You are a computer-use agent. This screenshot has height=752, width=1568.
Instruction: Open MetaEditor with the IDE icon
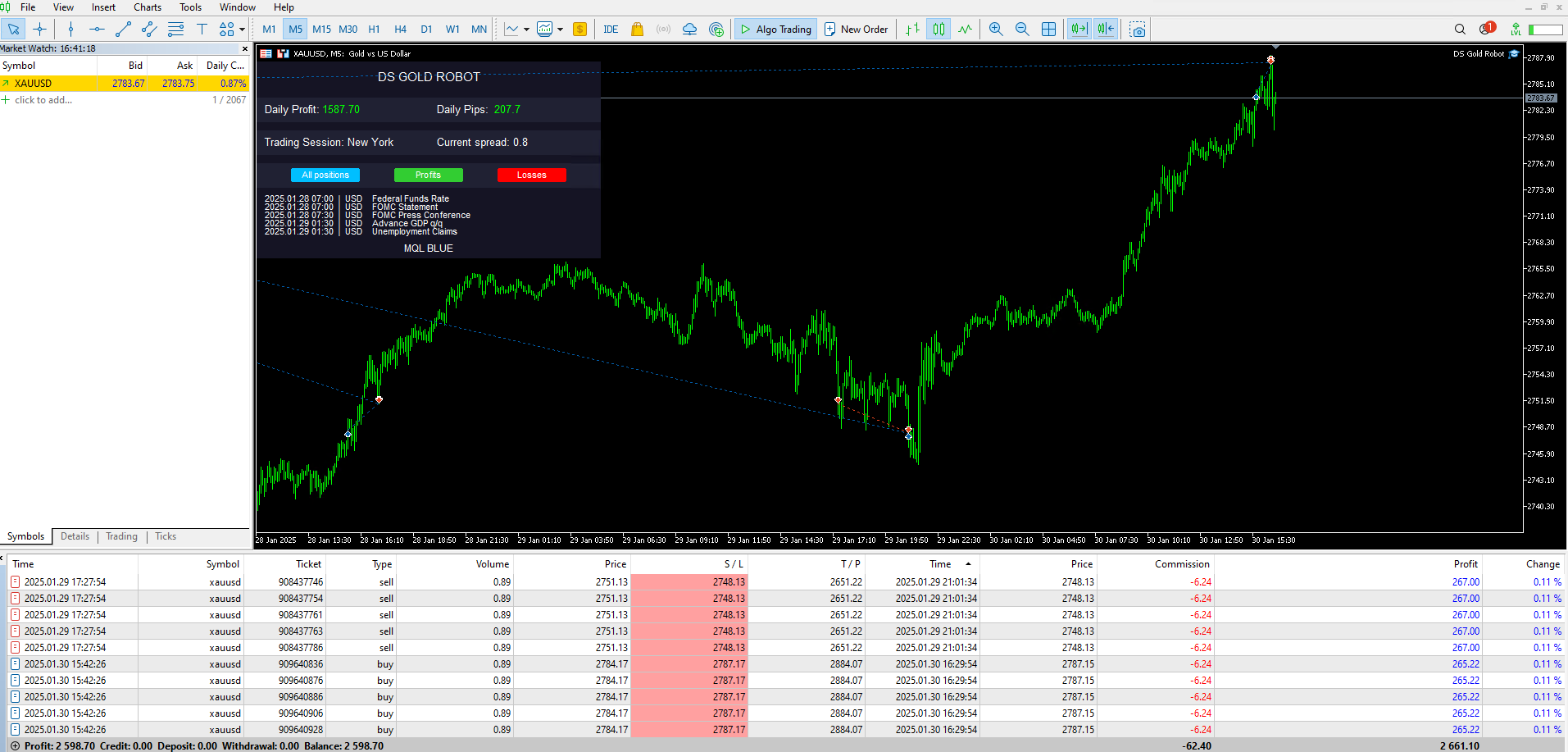coord(611,29)
